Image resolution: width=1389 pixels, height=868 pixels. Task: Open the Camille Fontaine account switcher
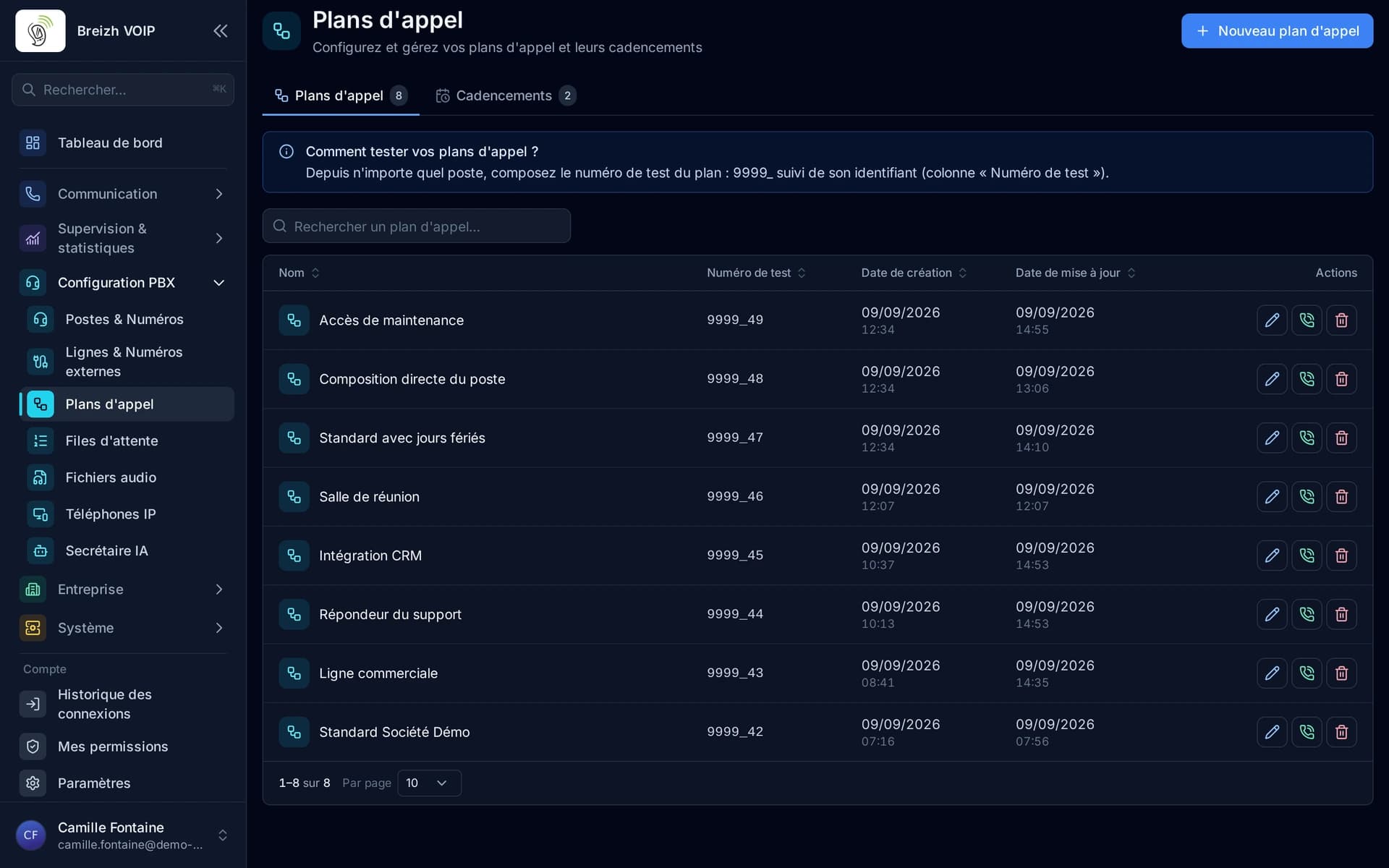123,835
